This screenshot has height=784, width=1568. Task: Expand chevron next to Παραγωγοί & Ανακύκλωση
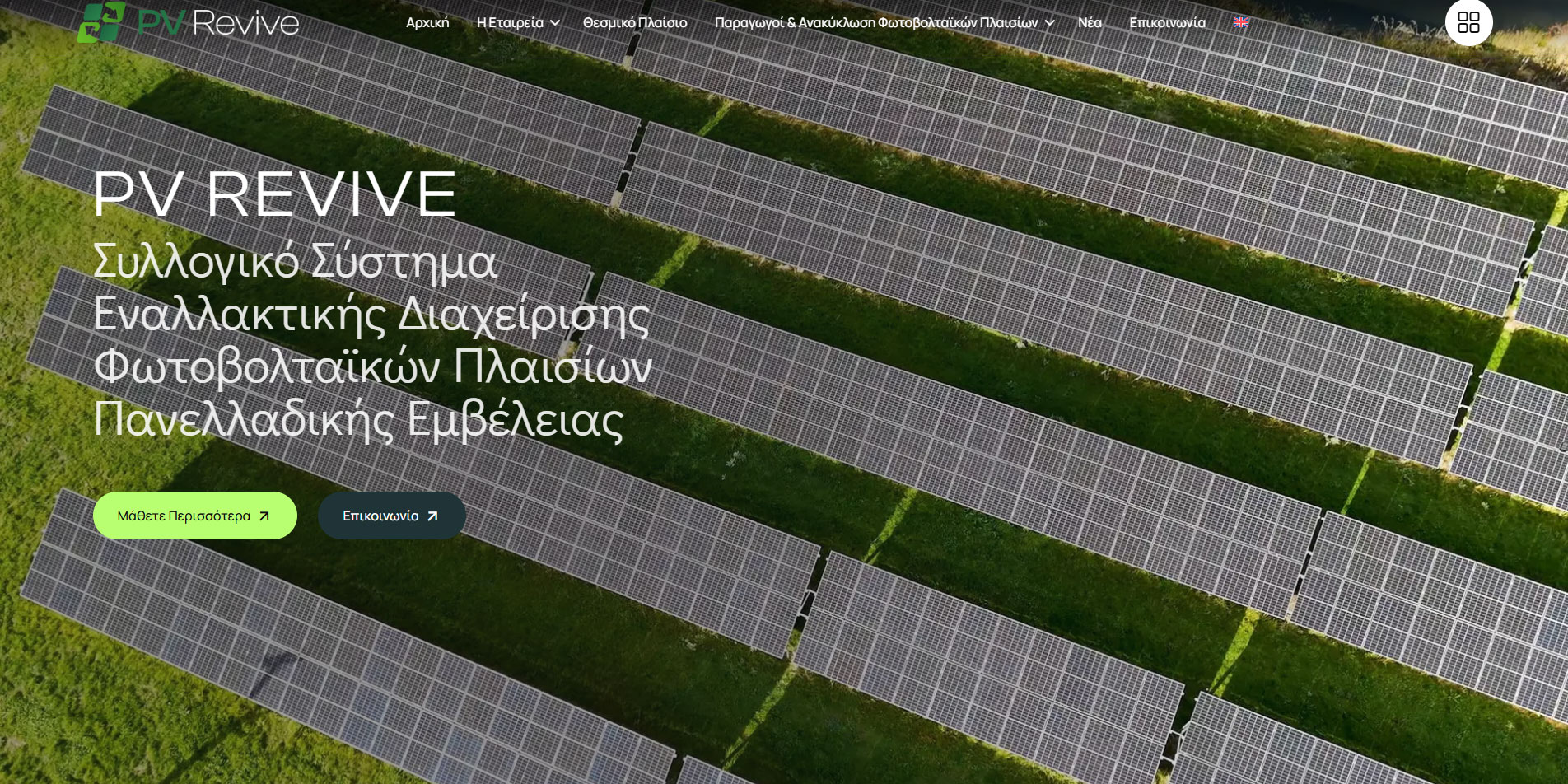[x=1049, y=23]
